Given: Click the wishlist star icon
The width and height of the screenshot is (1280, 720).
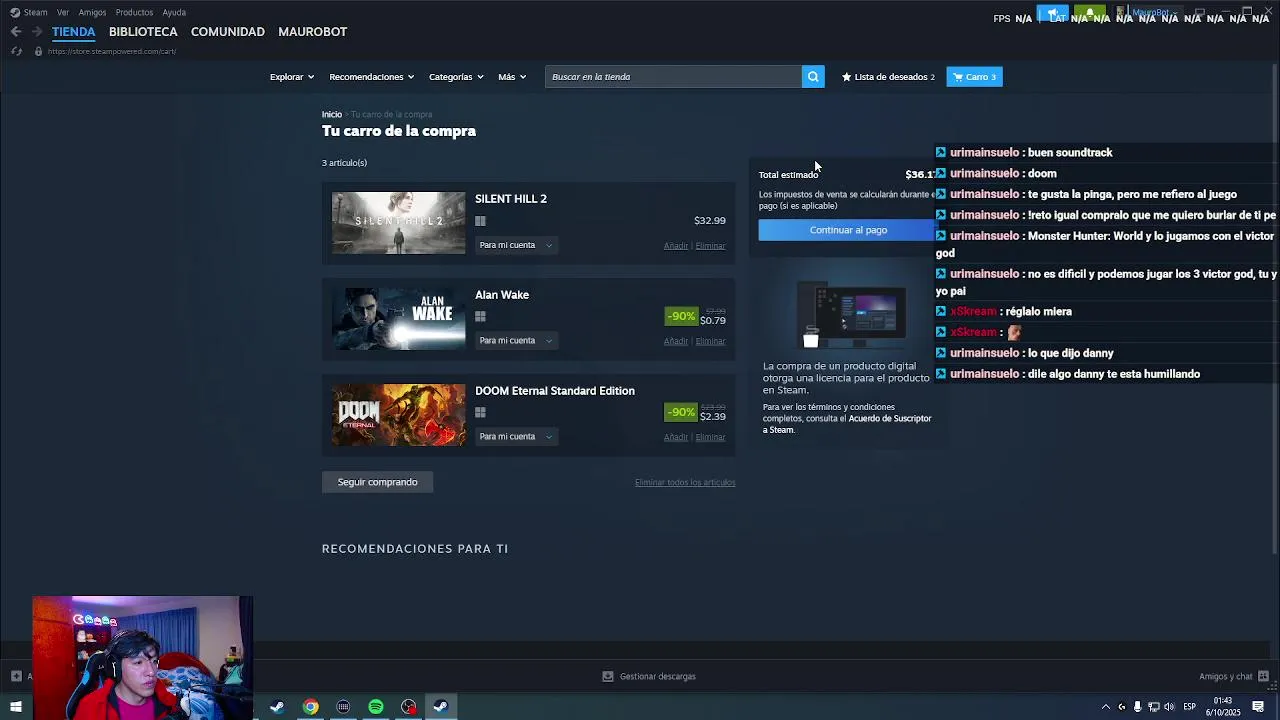Looking at the screenshot, I should click(x=846, y=77).
